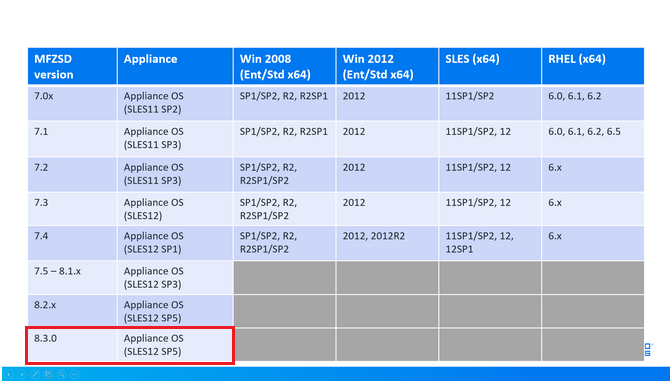Select '11SP1/SP2, 12, 12SP1' cell

coord(490,243)
